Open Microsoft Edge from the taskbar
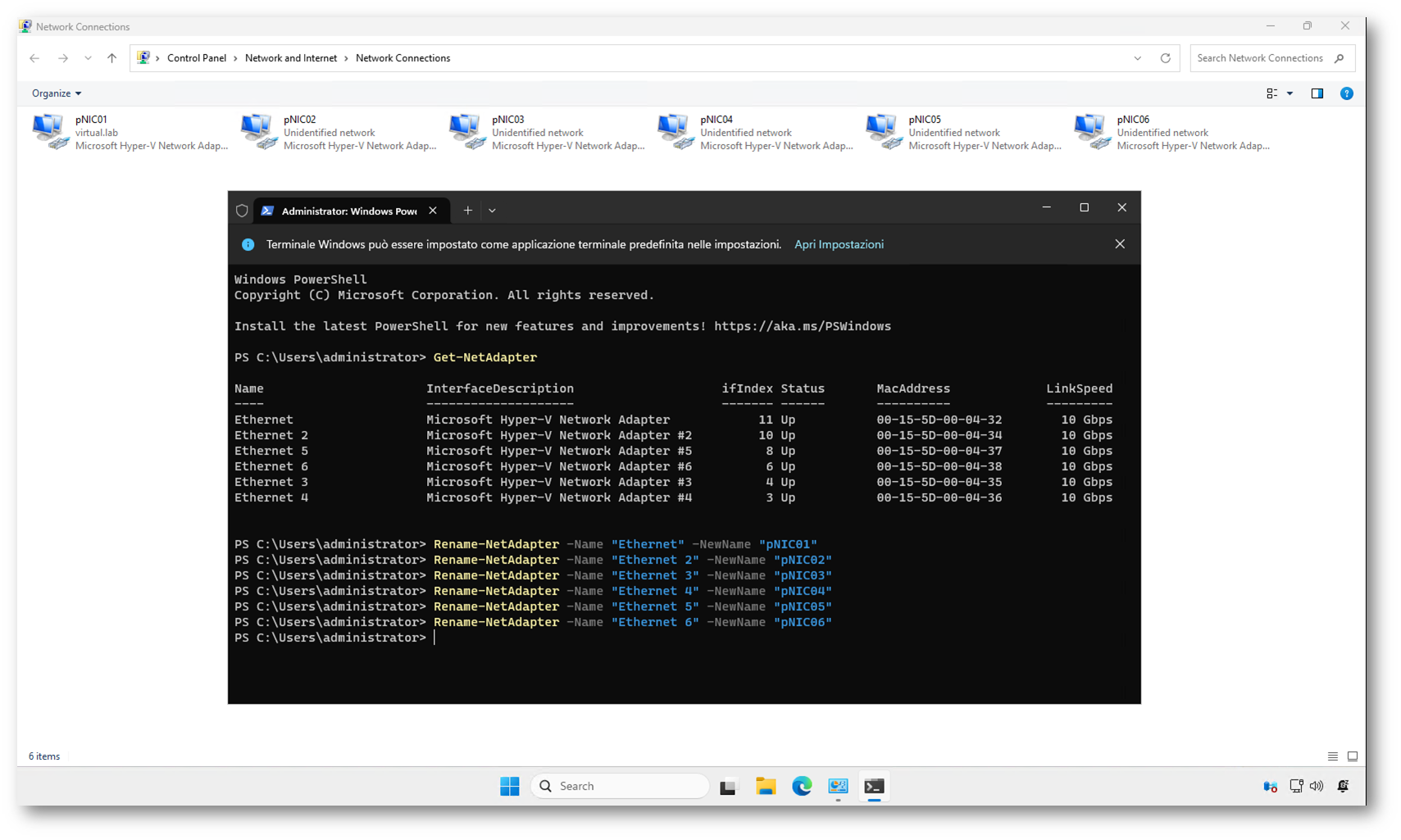Viewport: 1401px width, 840px height. (x=801, y=786)
